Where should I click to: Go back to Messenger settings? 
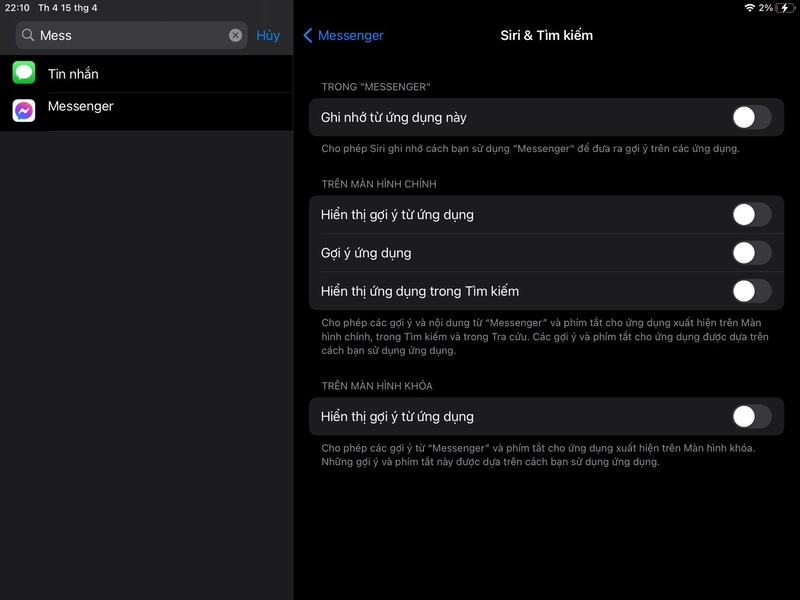pos(343,35)
